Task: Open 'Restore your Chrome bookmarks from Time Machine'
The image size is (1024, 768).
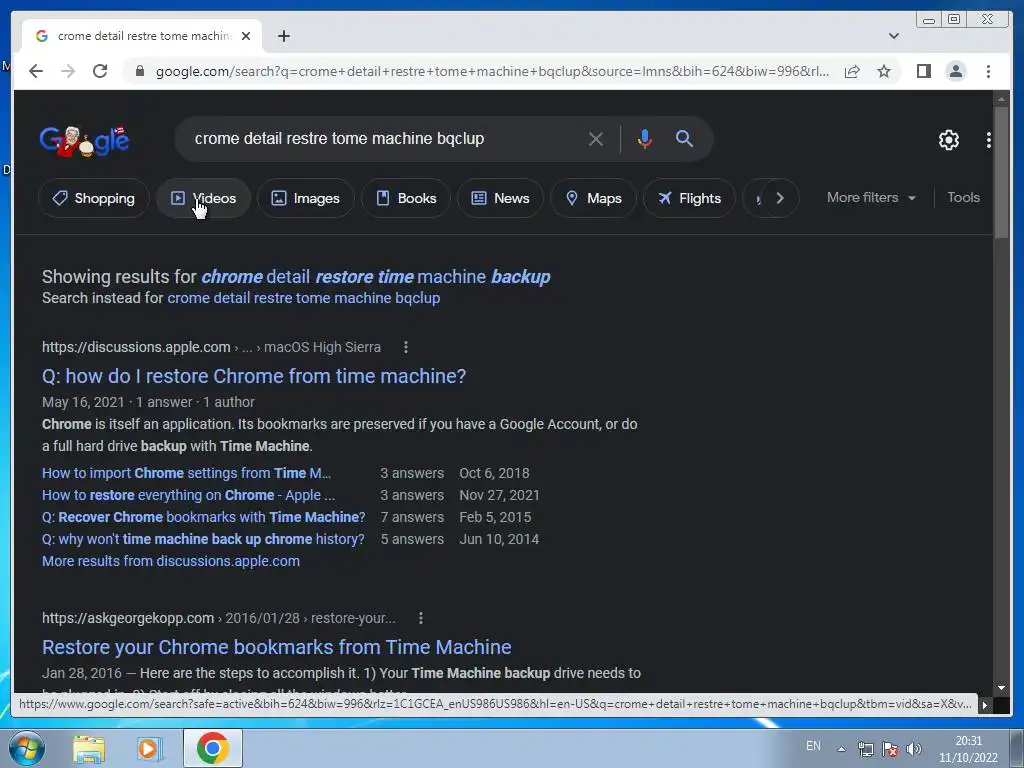Action: 276,647
